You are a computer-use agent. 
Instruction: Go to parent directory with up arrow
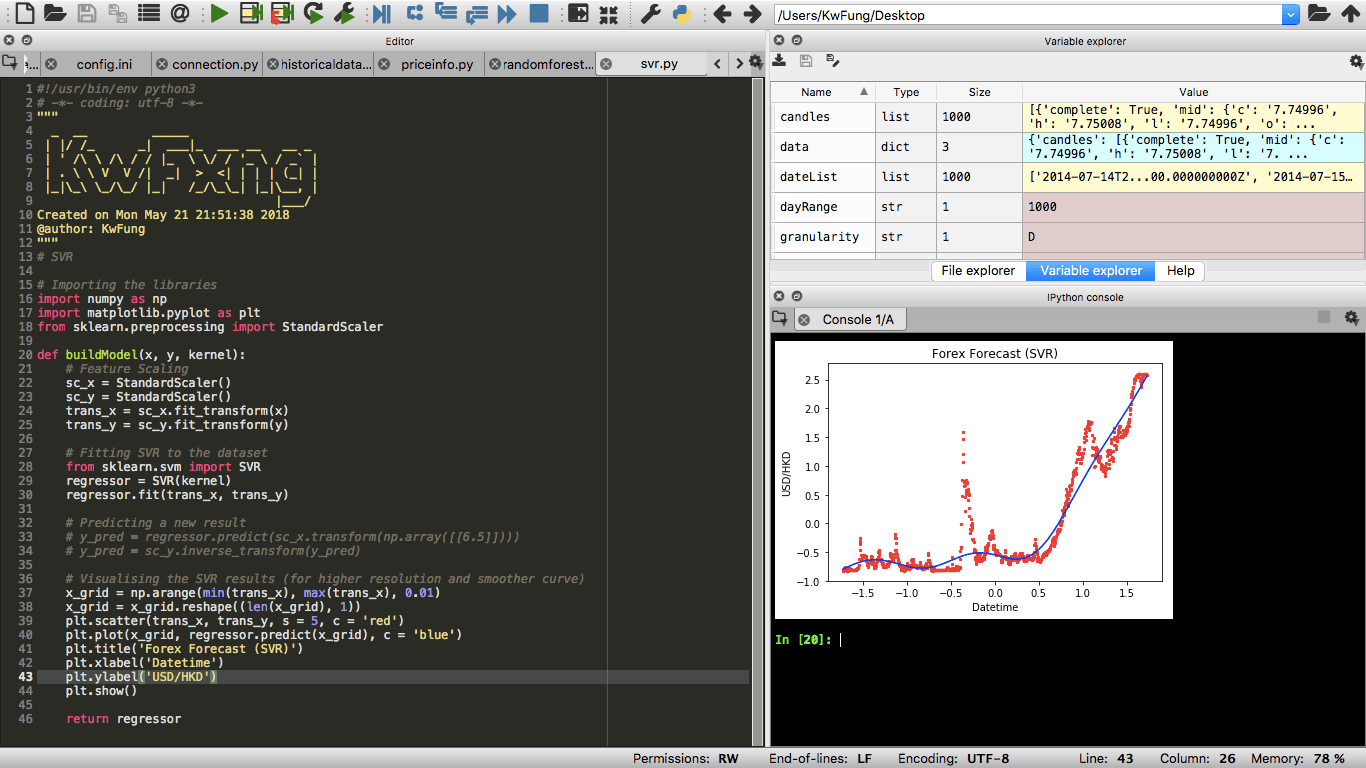1351,14
